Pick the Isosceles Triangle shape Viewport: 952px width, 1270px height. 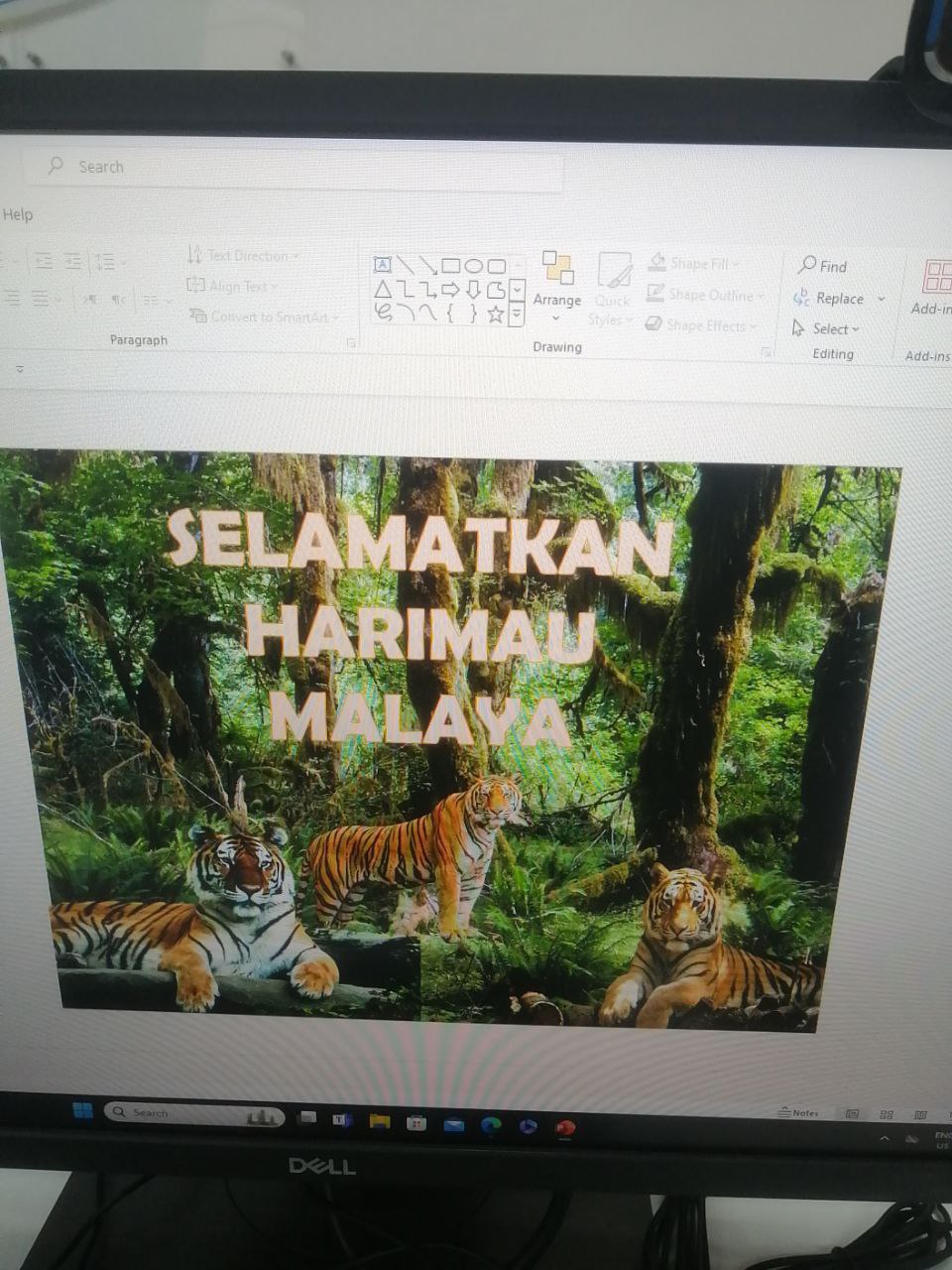click(x=383, y=289)
